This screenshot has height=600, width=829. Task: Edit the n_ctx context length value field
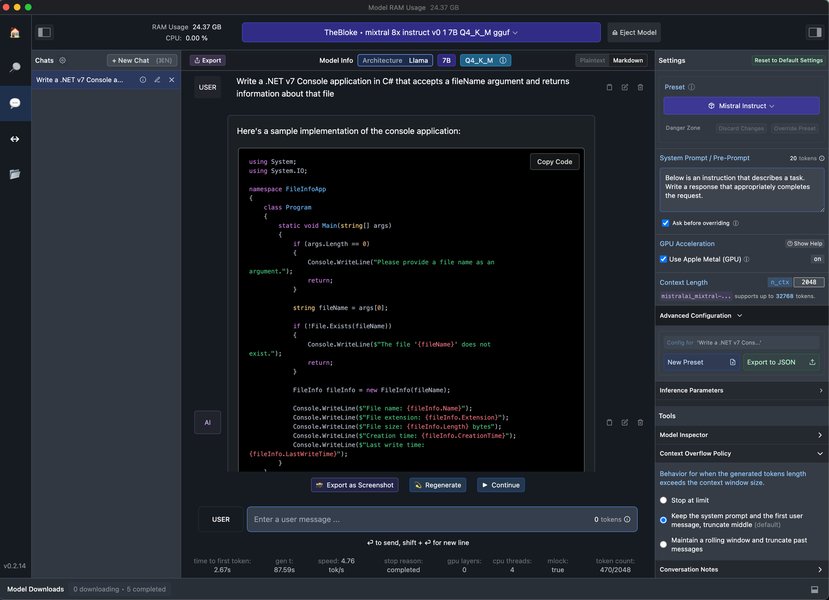click(805, 282)
